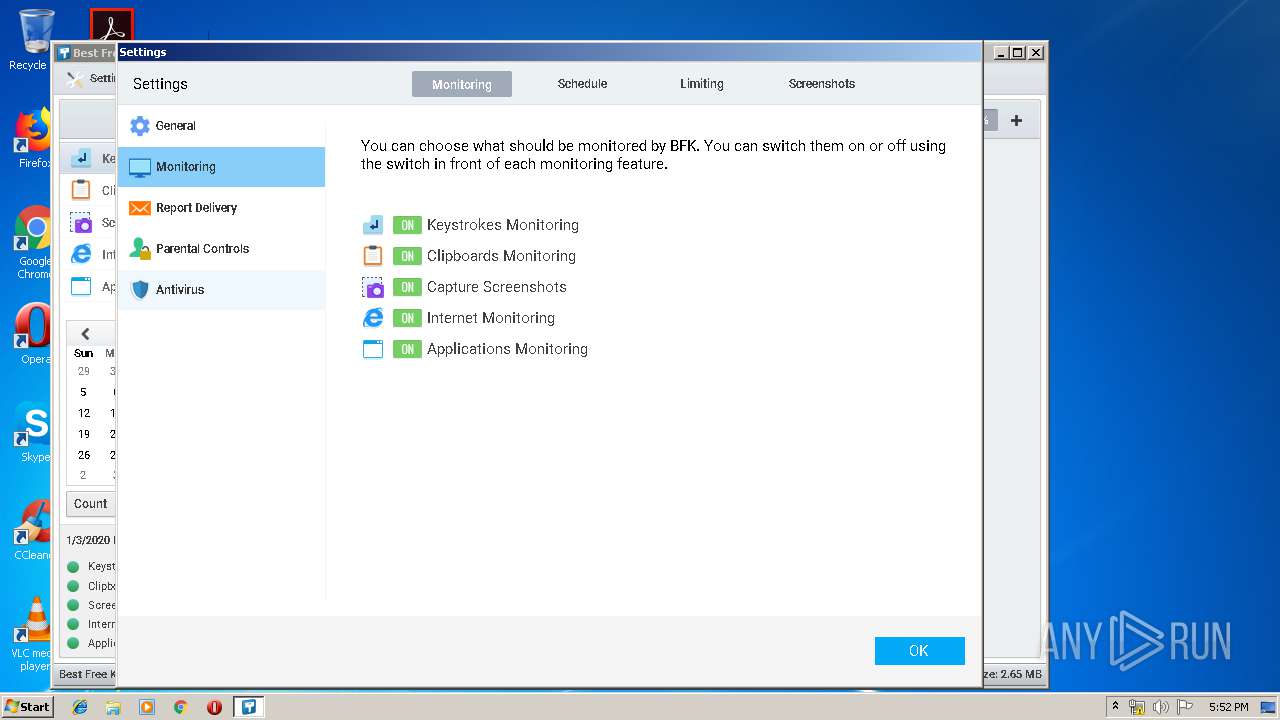Image resolution: width=1280 pixels, height=720 pixels.
Task: Show hidden tray icons arrow
Action: (x=1115, y=707)
